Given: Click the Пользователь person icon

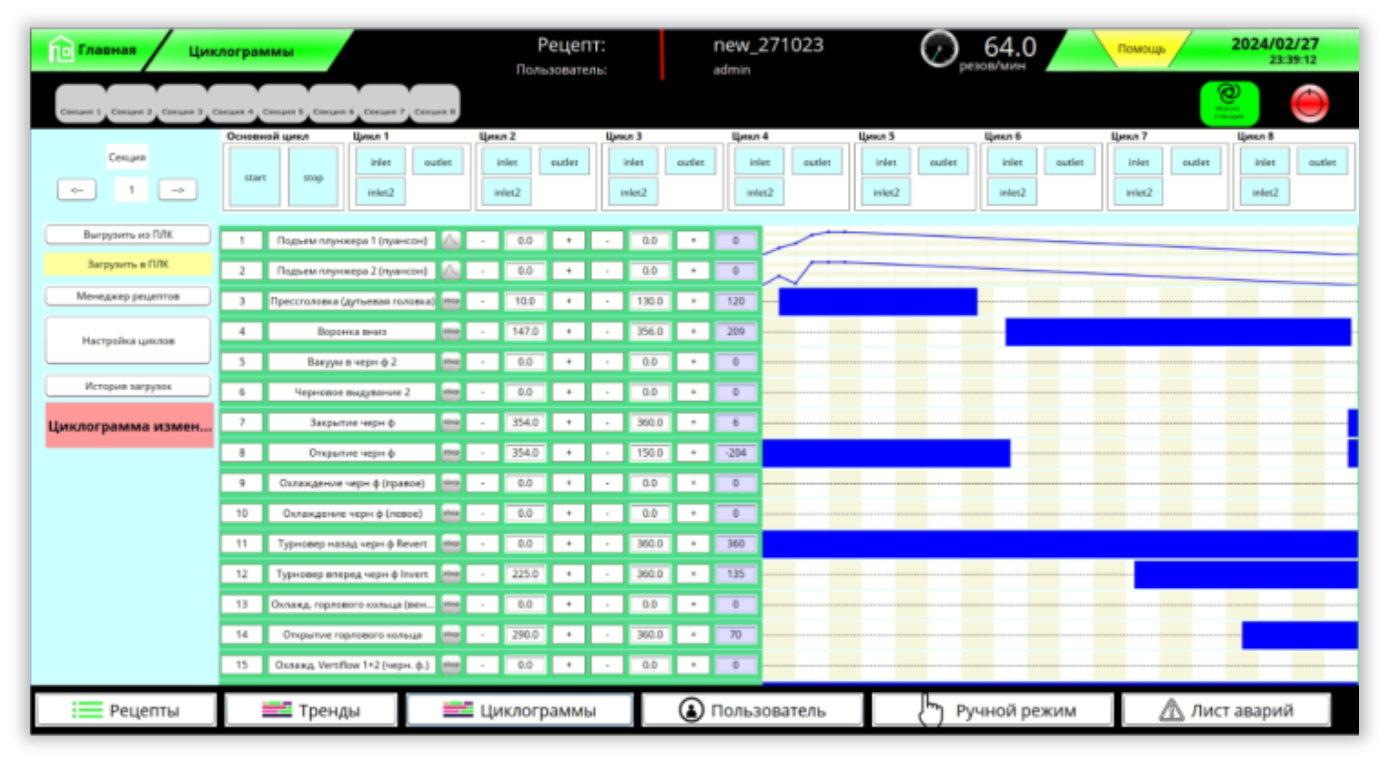Looking at the screenshot, I should [691, 711].
